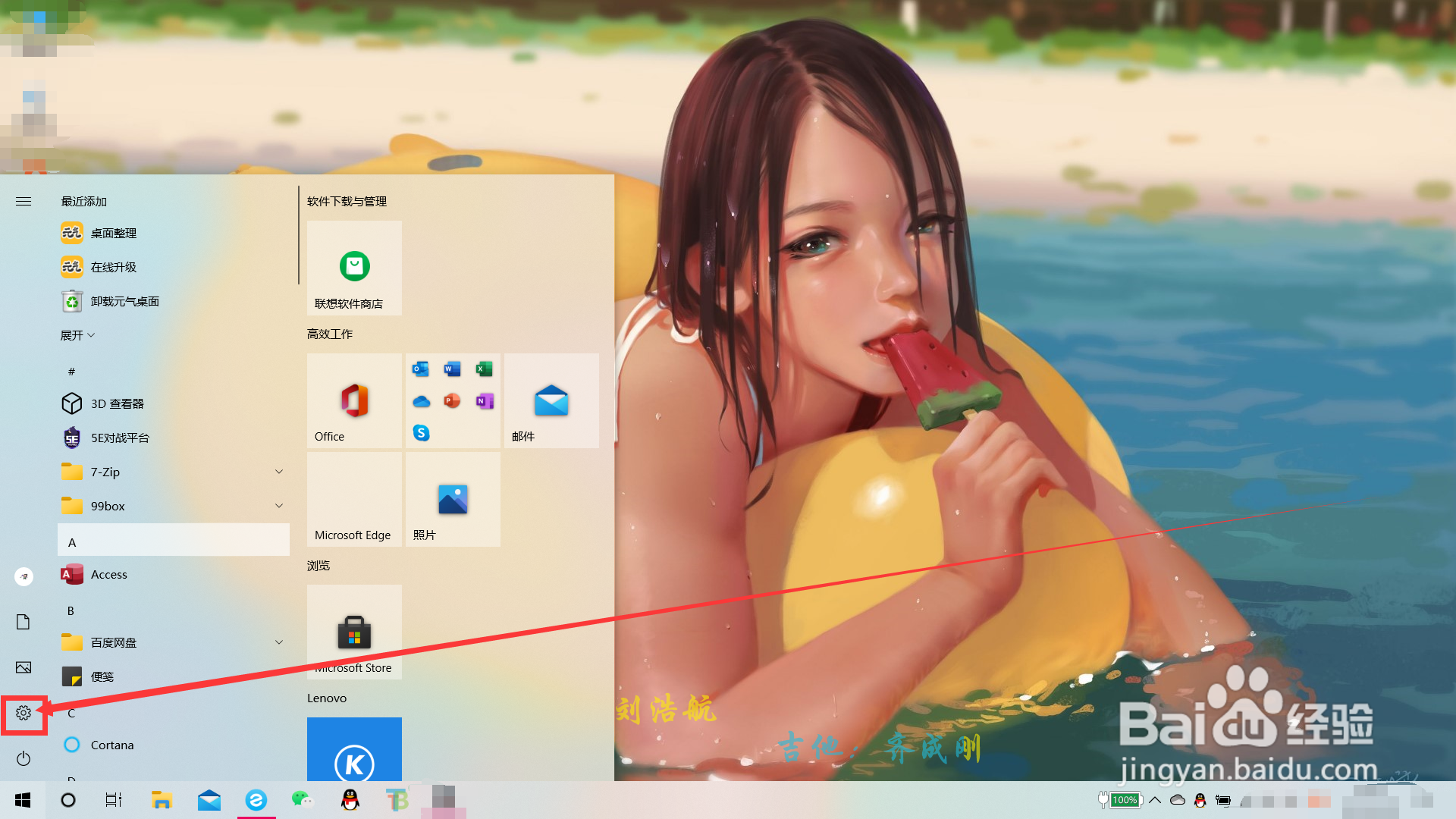Open the 联想软件商店 tile

(354, 268)
